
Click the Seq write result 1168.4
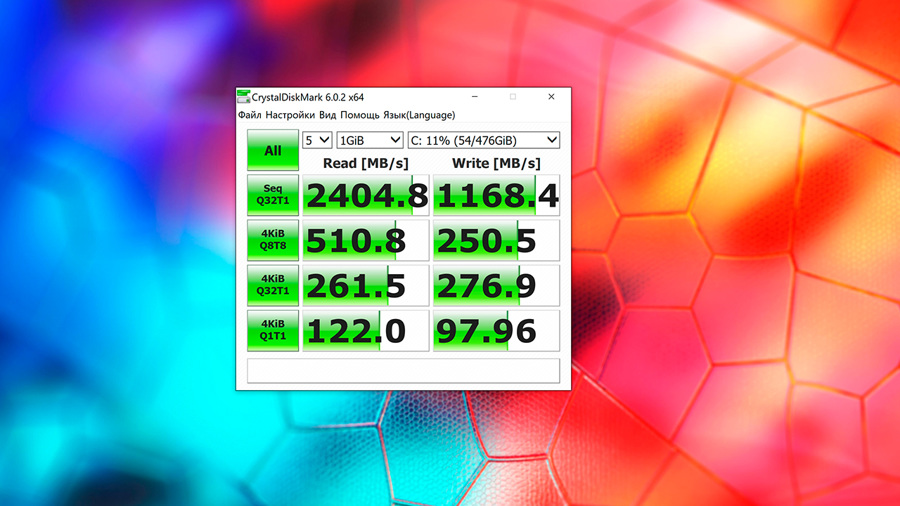pyautogui.click(x=496, y=195)
